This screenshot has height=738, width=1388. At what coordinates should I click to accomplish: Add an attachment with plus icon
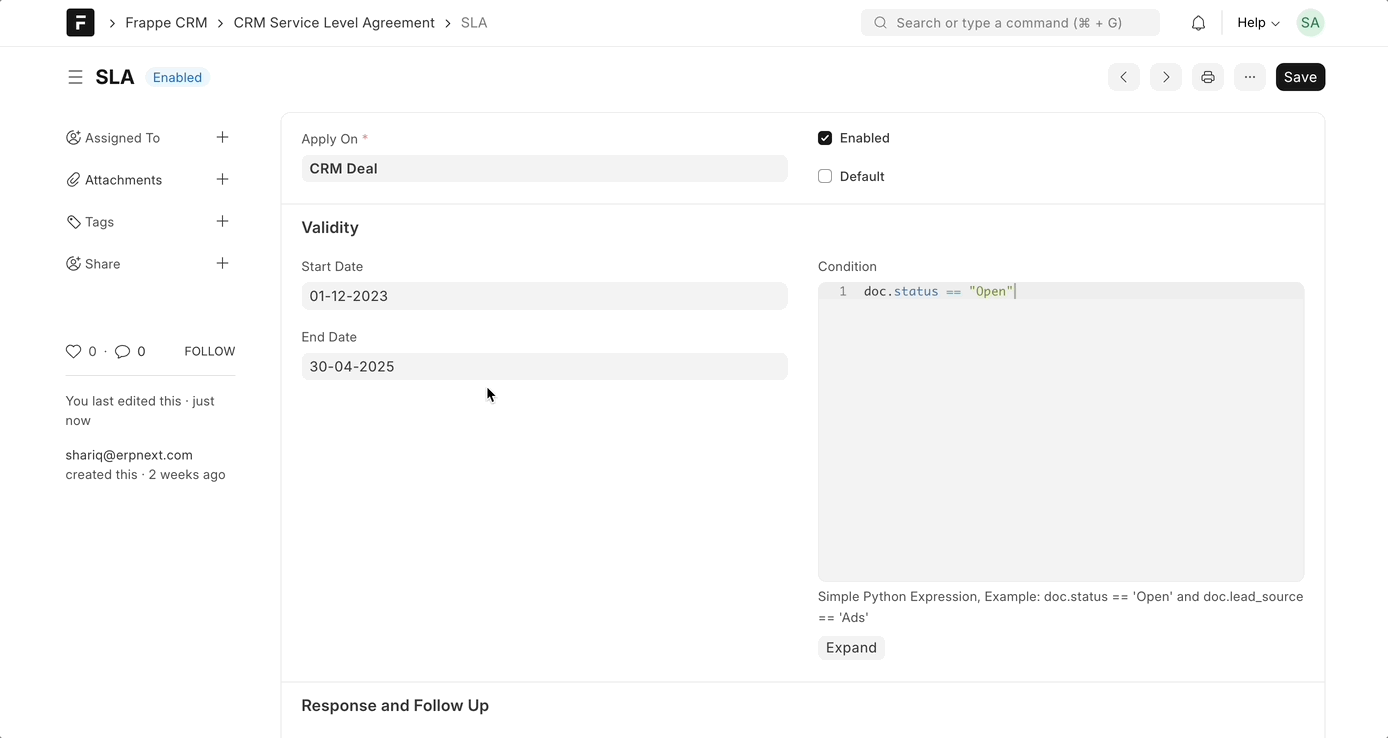coord(222,179)
